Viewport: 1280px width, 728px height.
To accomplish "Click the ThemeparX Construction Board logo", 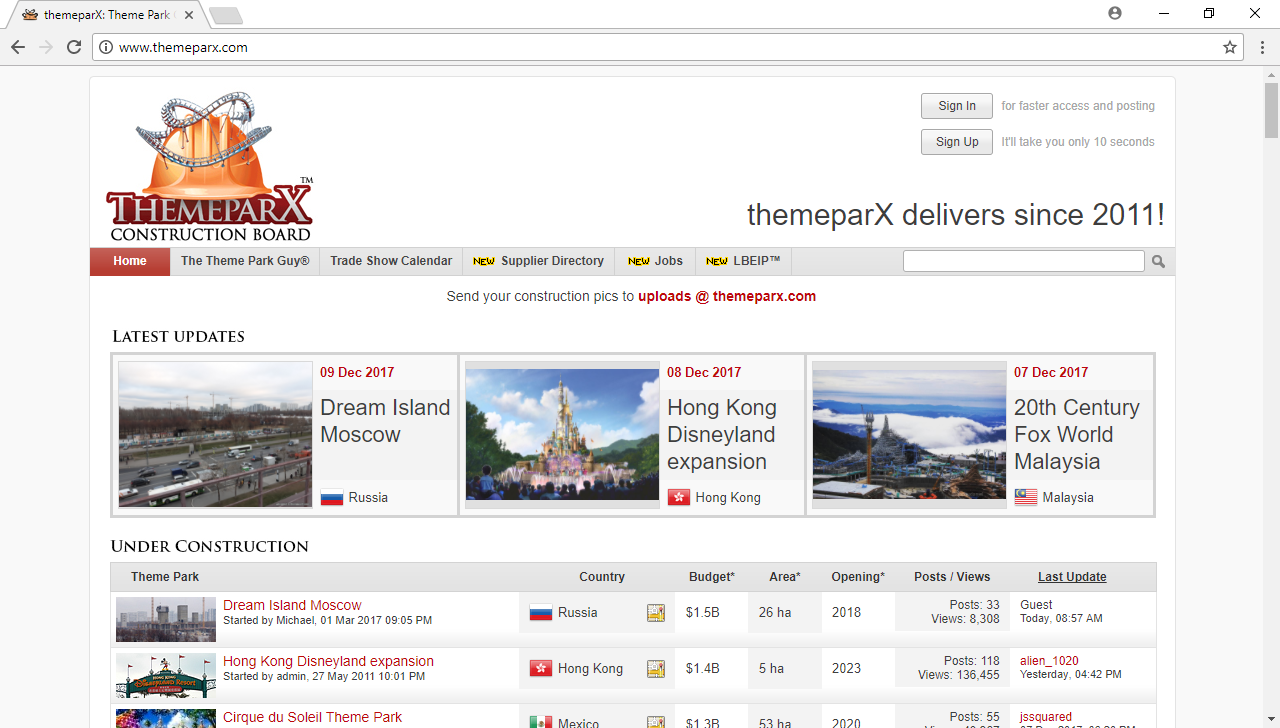I will click(x=210, y=167).
